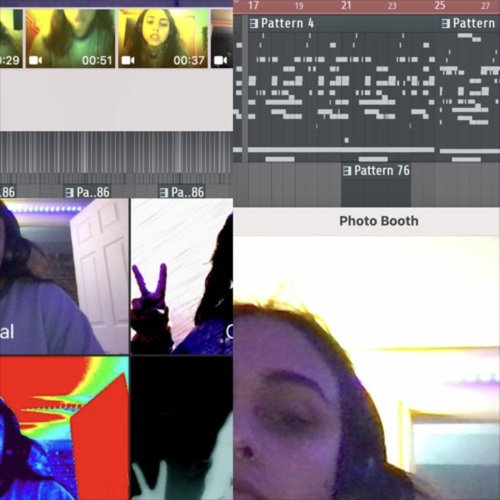
Task: Click the pattern icon beside Pattern 4
Action: pyautogui.click(x=254, y=23)
